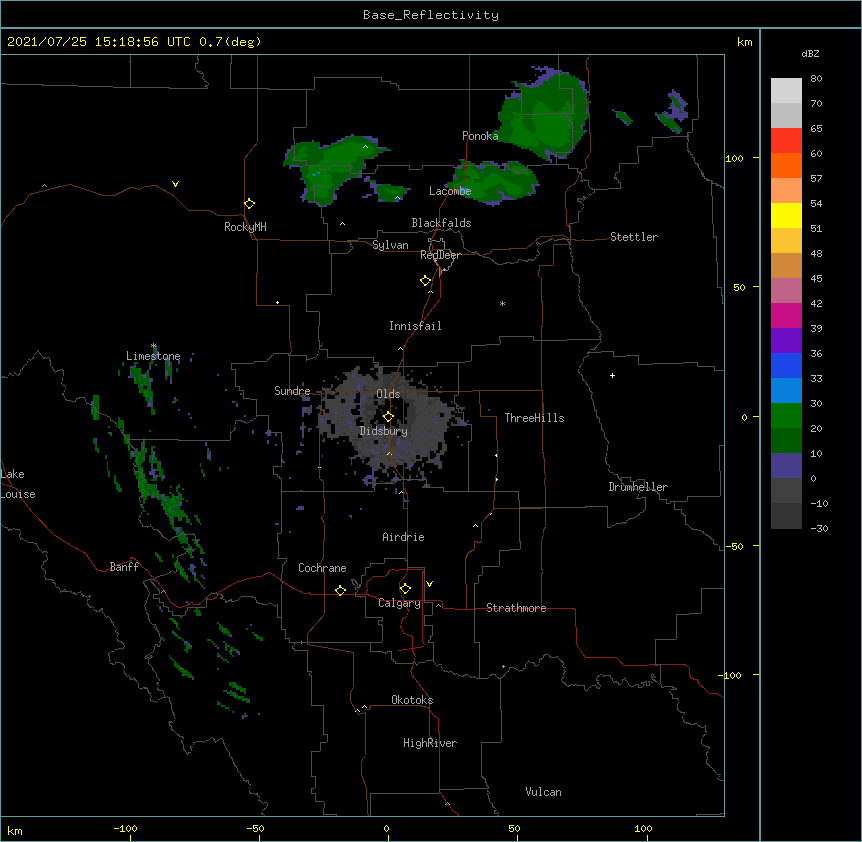The height and width of the screenshot is (842, 862).
Task: Click the yellow V marker east of Calgary
Action: tap(429, 584)
